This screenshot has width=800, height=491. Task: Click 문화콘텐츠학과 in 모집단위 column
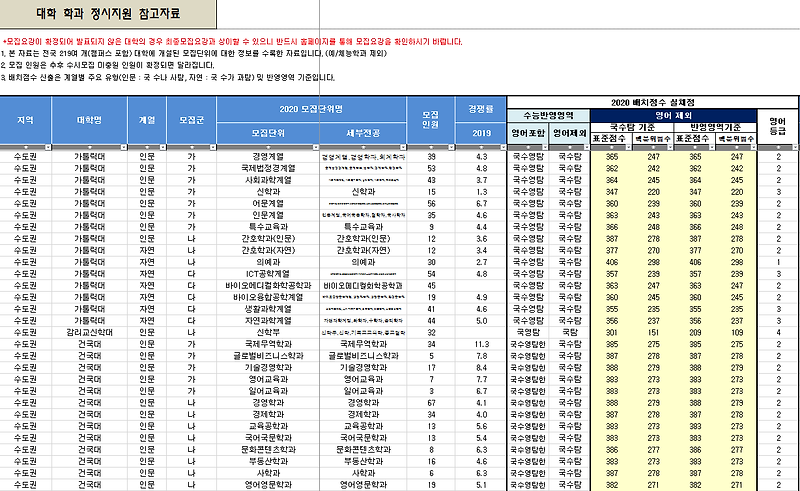(268, 450)
